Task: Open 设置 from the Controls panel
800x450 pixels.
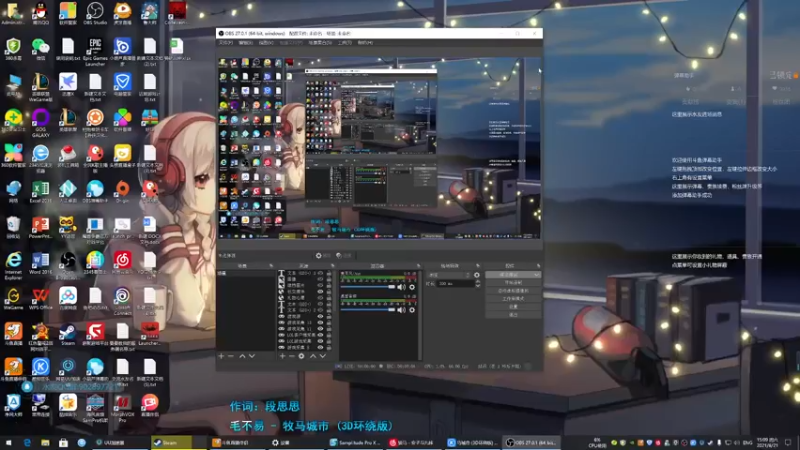Action: tap(513, 307)
